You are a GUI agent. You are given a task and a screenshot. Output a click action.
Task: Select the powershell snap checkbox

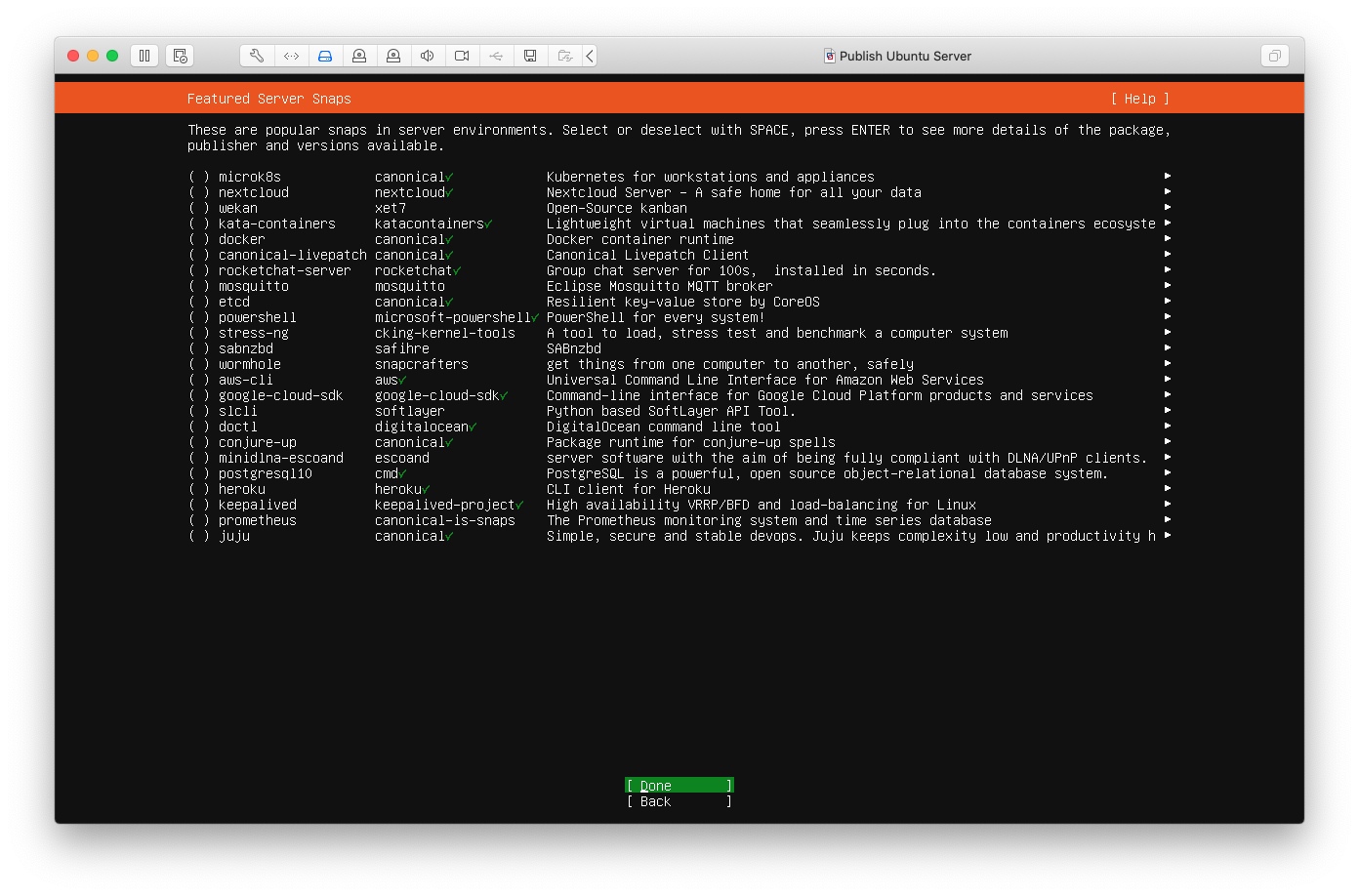[x=199, y=317]
